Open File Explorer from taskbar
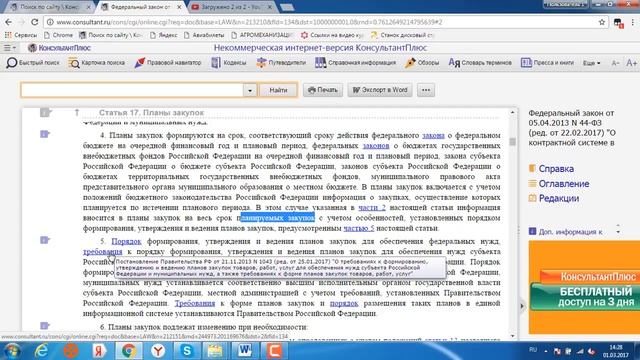Screen dimensions: 640x360 click(216, 351)
